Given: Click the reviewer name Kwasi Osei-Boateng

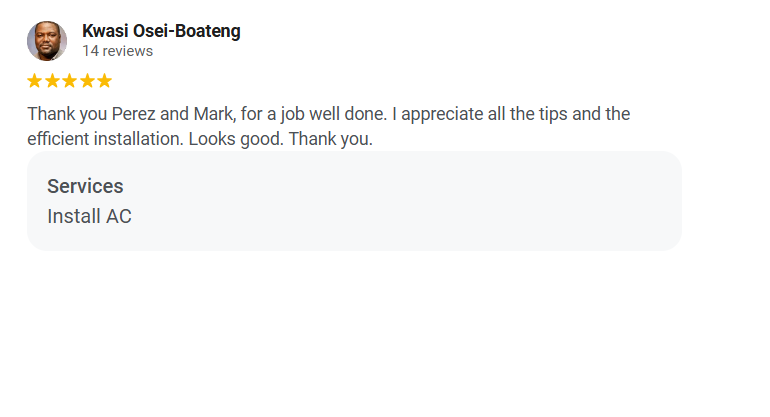Looking at the screenshot, I should (161, 31).
